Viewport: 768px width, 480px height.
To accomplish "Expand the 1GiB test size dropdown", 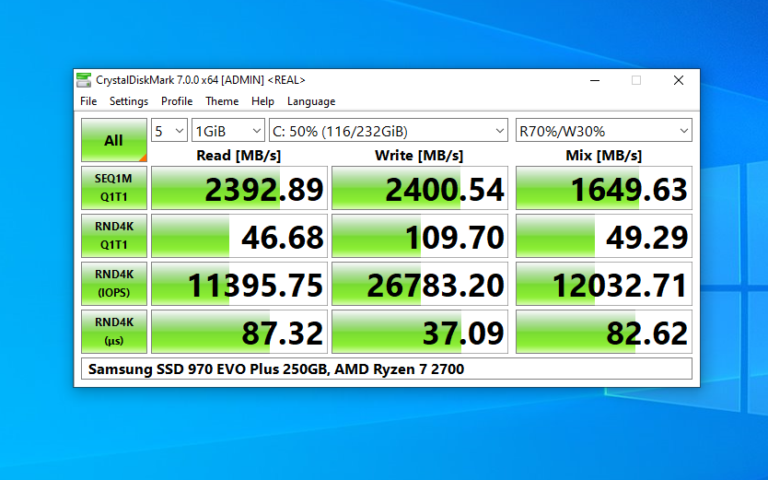I will click(228, 131).
